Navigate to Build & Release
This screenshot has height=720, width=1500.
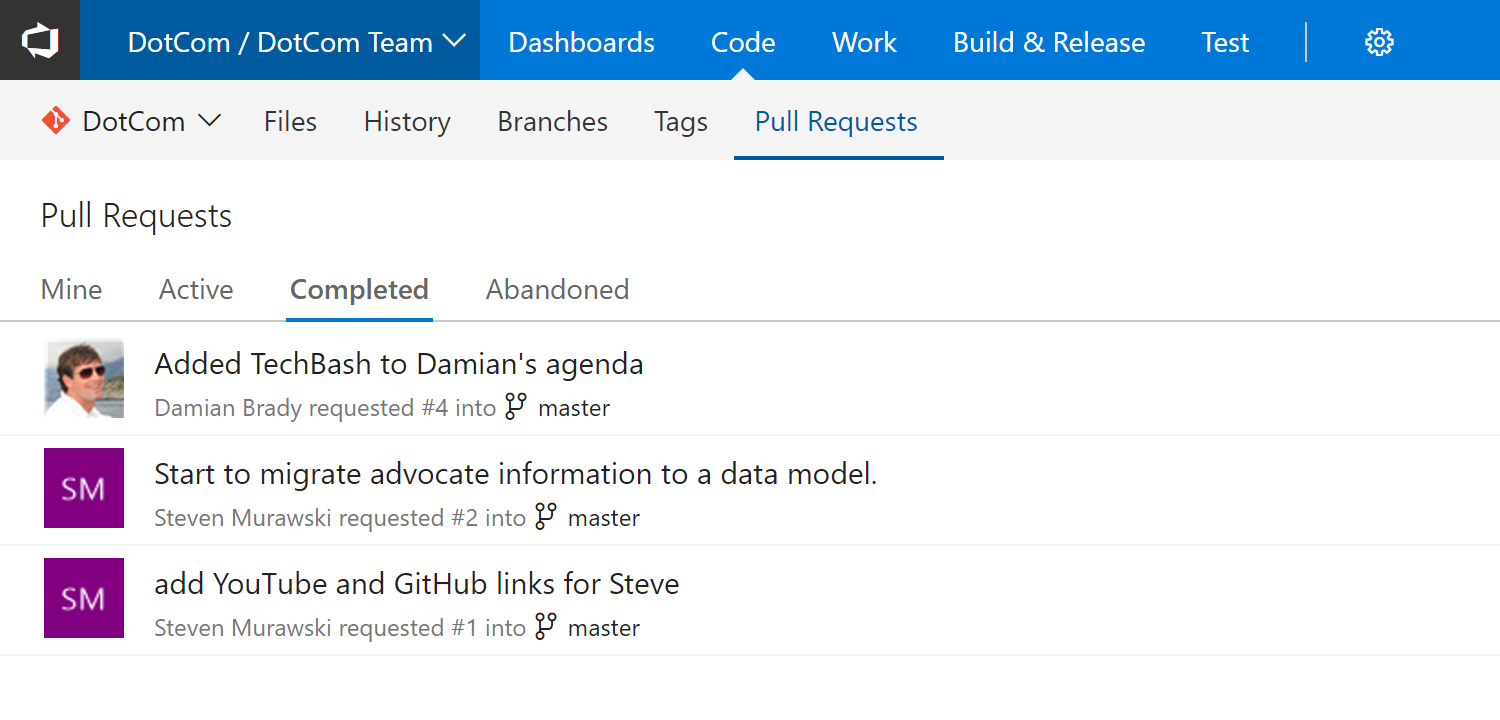[x=1048, y=41]
